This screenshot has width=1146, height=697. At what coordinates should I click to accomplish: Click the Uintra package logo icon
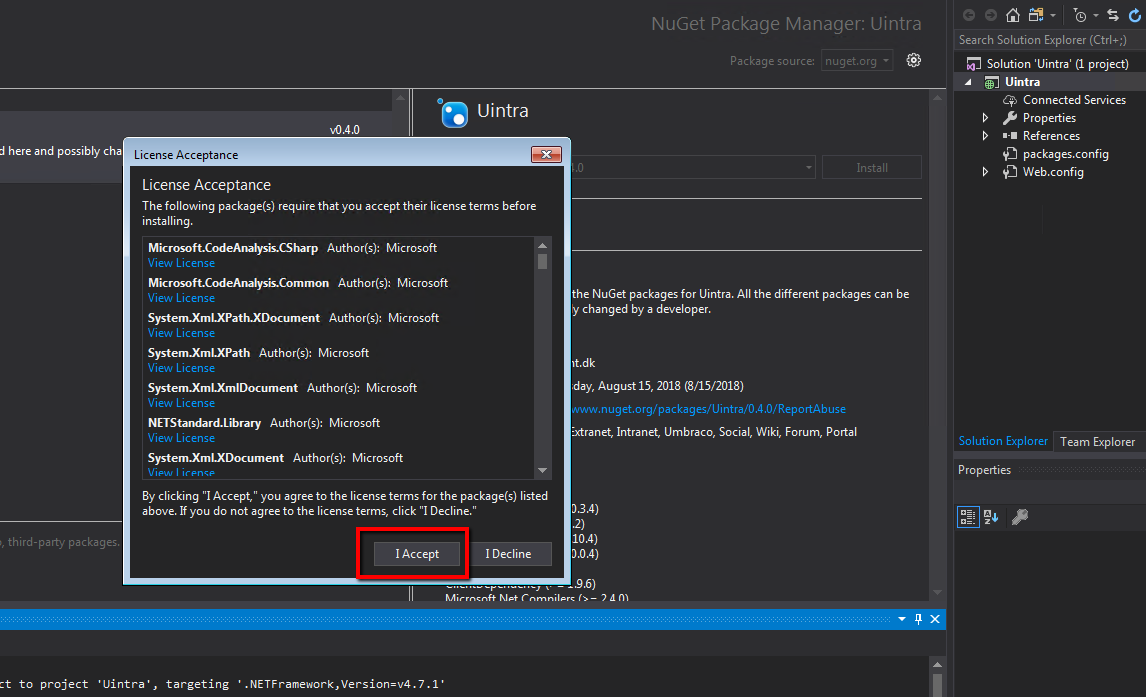coord(452,113)
